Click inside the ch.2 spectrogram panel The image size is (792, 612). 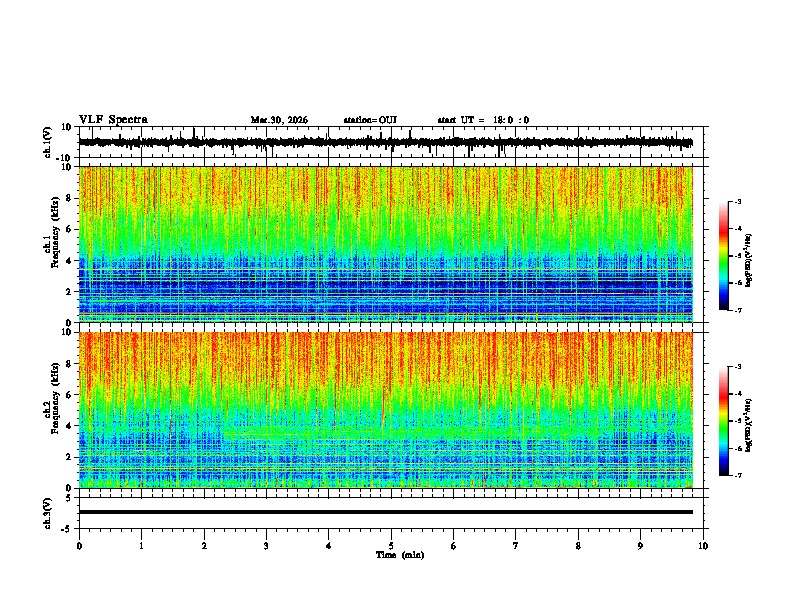[x=385, y=410]
